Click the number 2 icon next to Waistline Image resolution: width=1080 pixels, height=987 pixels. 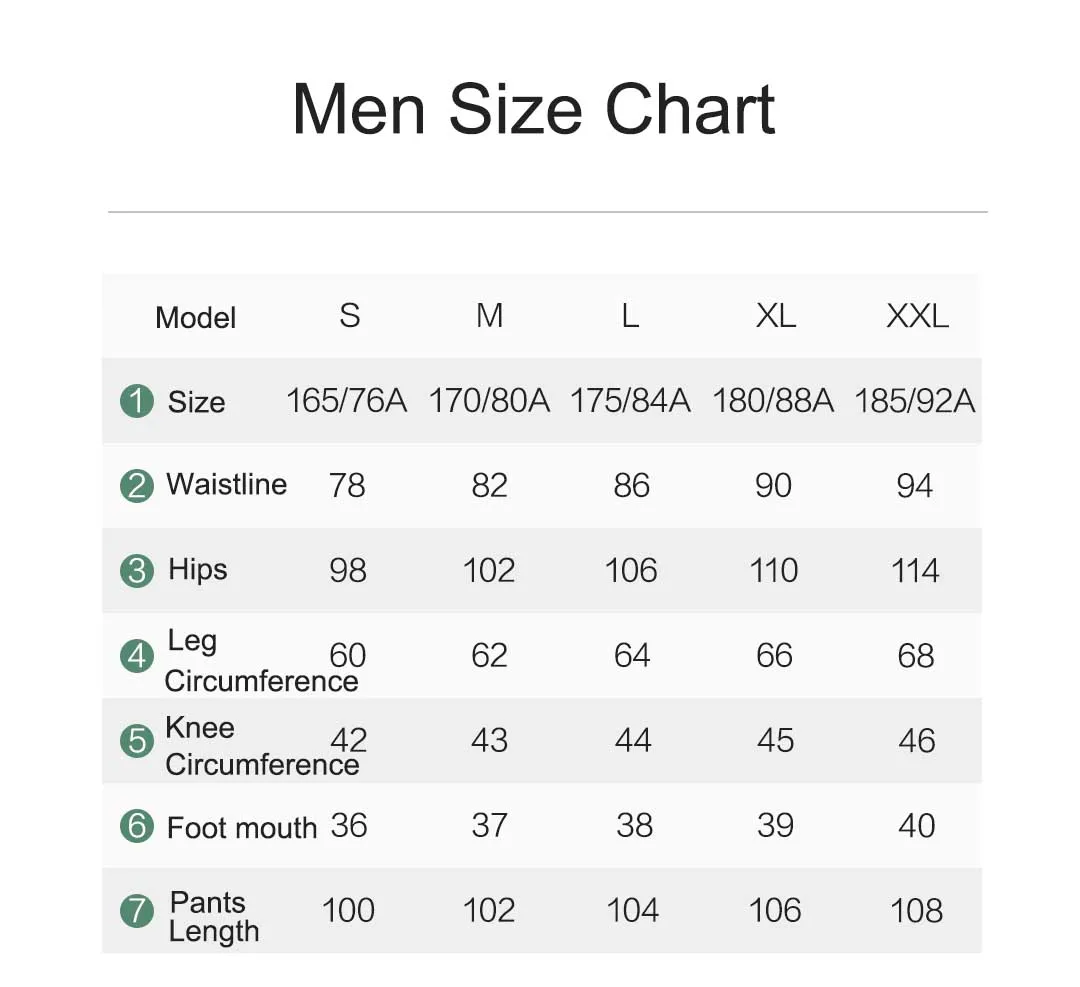point(137,486)
